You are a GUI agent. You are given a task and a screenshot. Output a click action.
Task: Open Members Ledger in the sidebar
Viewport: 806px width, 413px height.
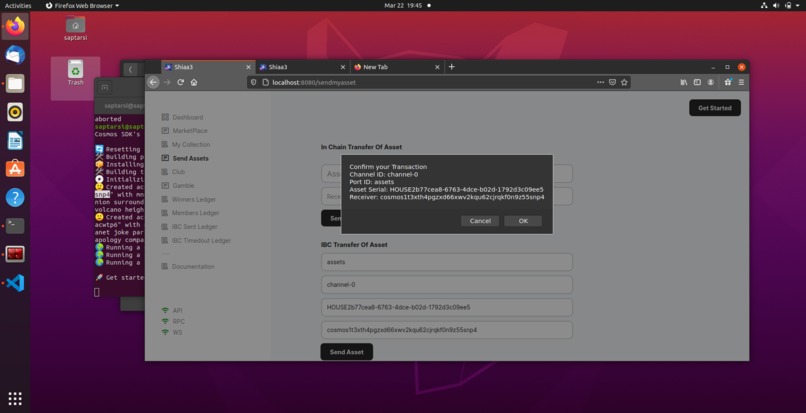(195, 213)
